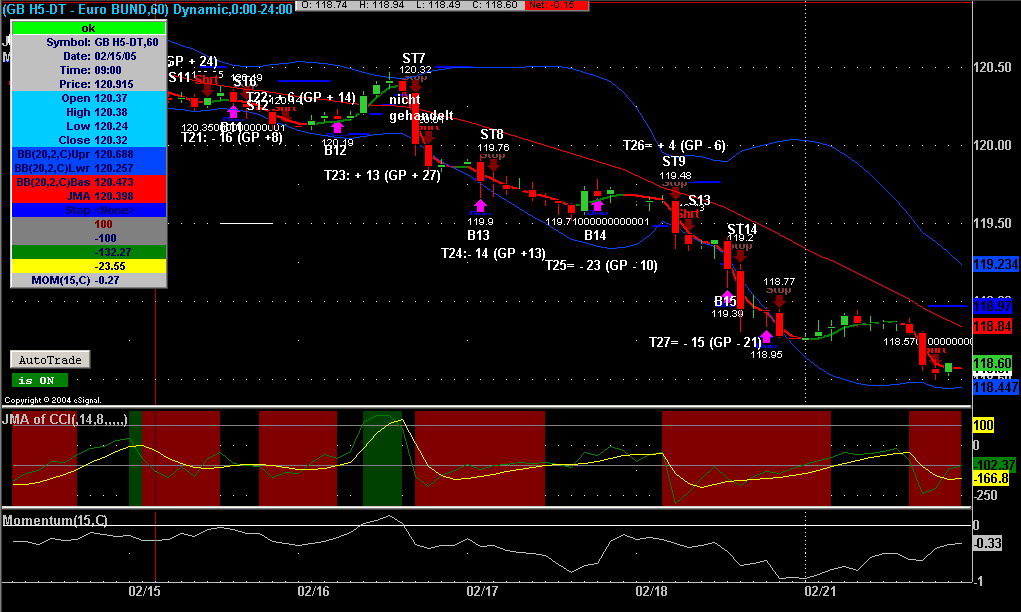Click the blue 119.234 price axis marker
This screenshot has height=612, width=1021.
point(996,264)
